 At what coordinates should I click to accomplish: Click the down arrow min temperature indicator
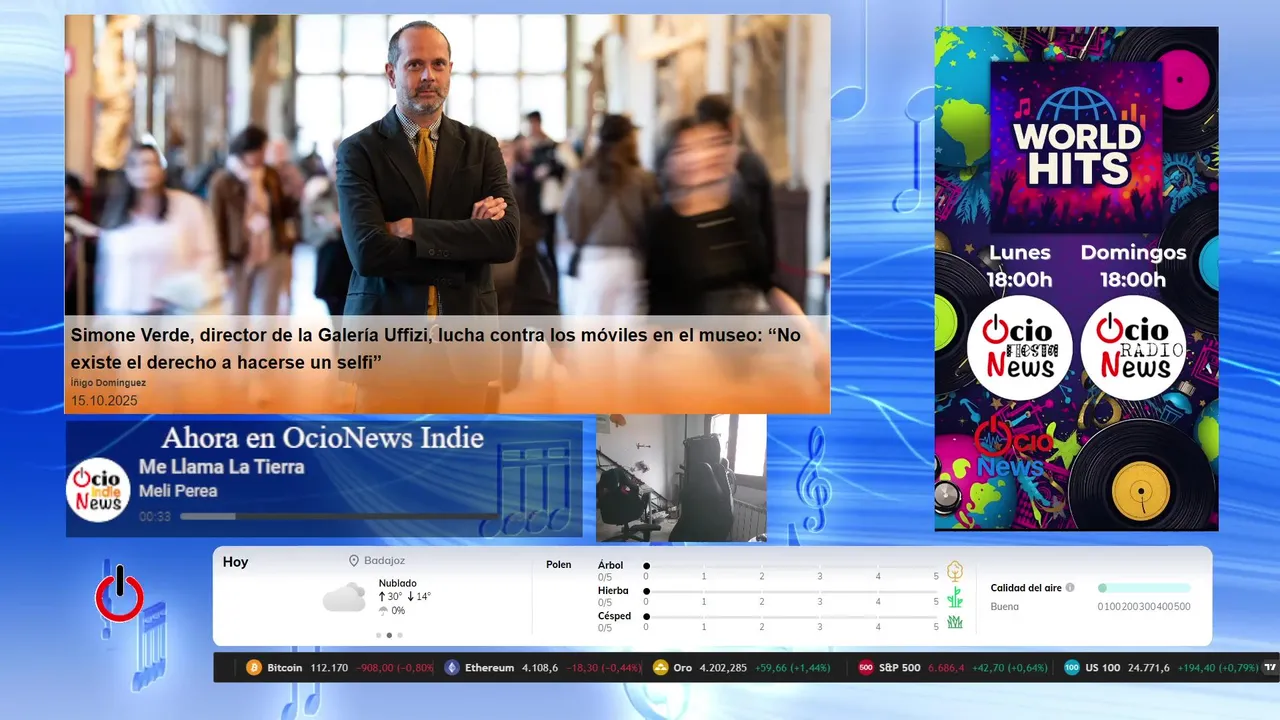coord(411,596)
